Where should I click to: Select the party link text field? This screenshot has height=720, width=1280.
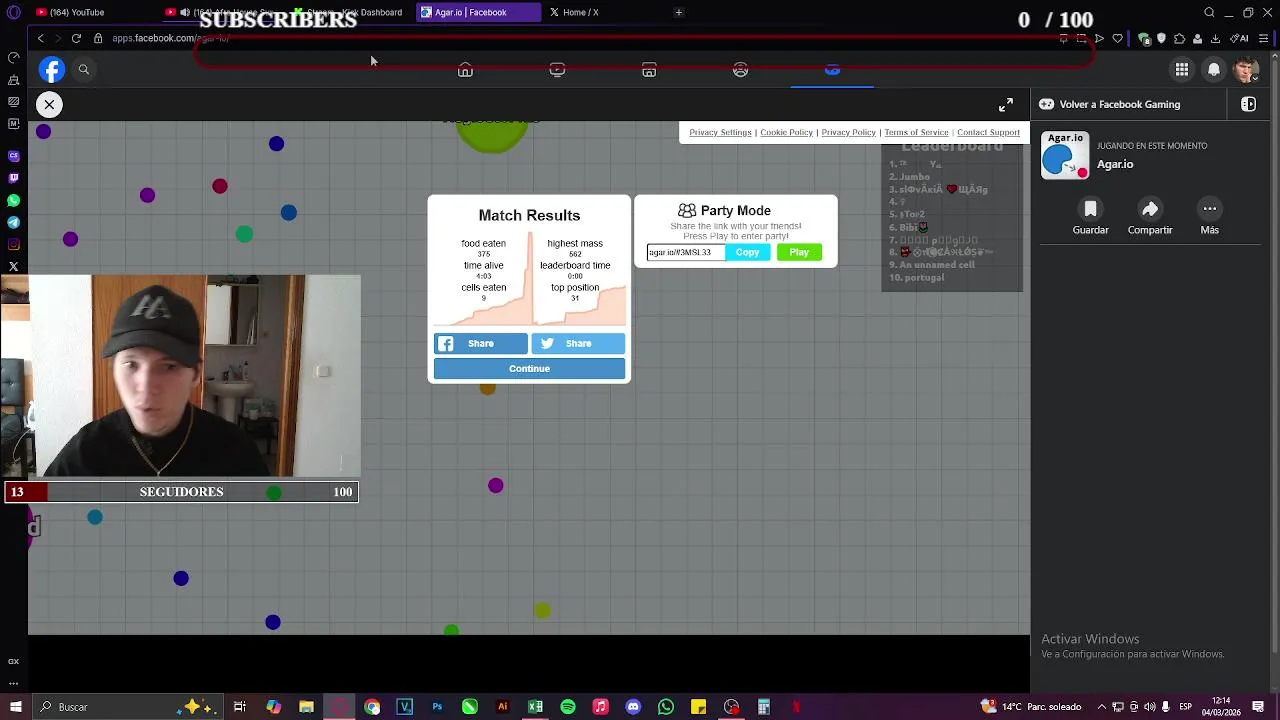pos(685,252)
